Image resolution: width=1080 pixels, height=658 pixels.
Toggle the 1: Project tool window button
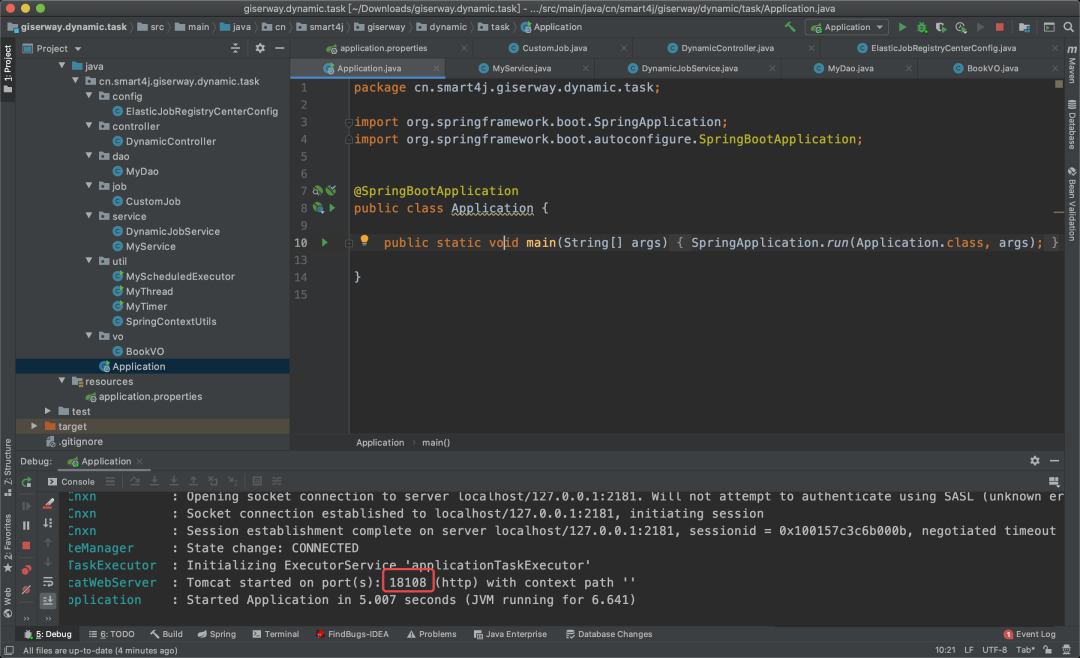(8, 69)
